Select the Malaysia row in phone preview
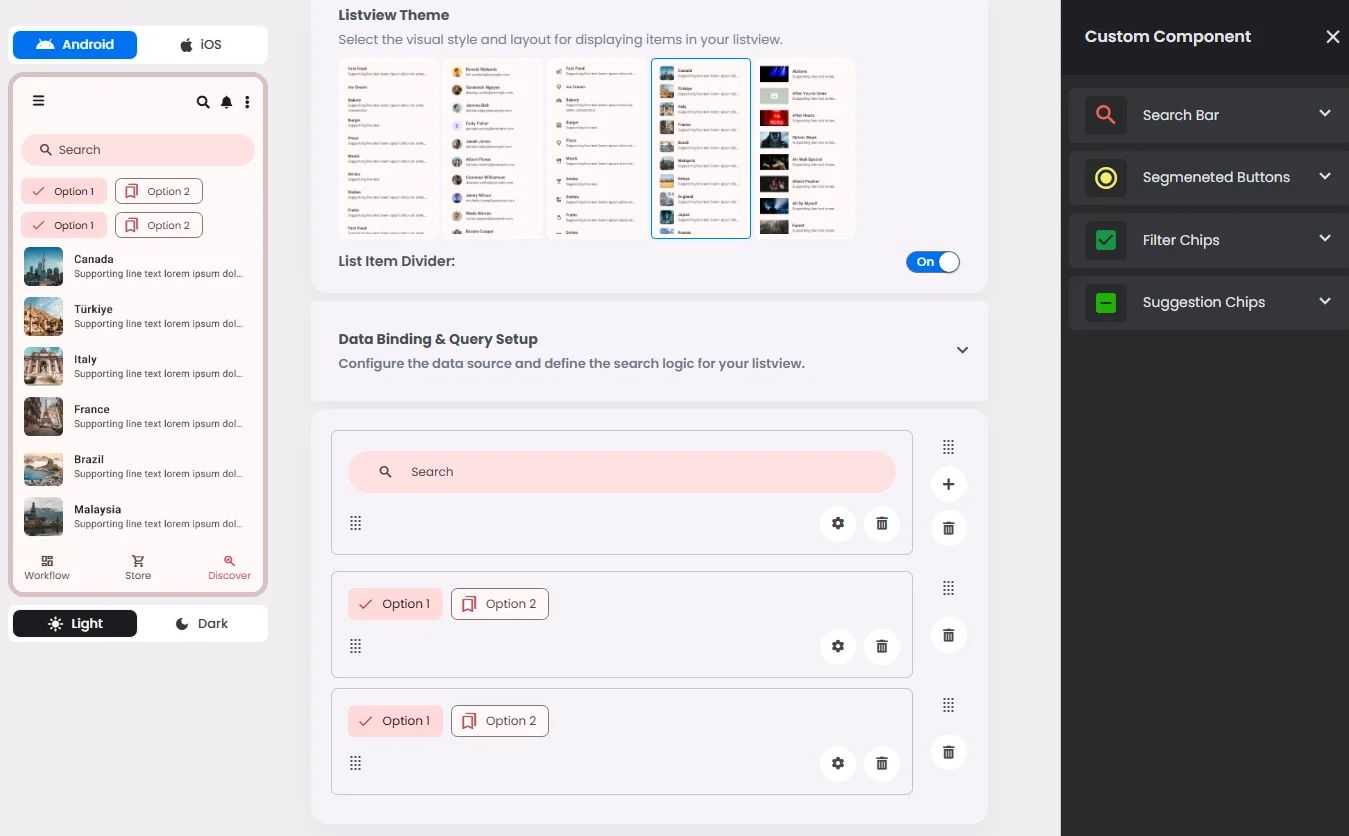This screenshot has width=1349, height=836. pyautogui.click(x=138, y=517)
